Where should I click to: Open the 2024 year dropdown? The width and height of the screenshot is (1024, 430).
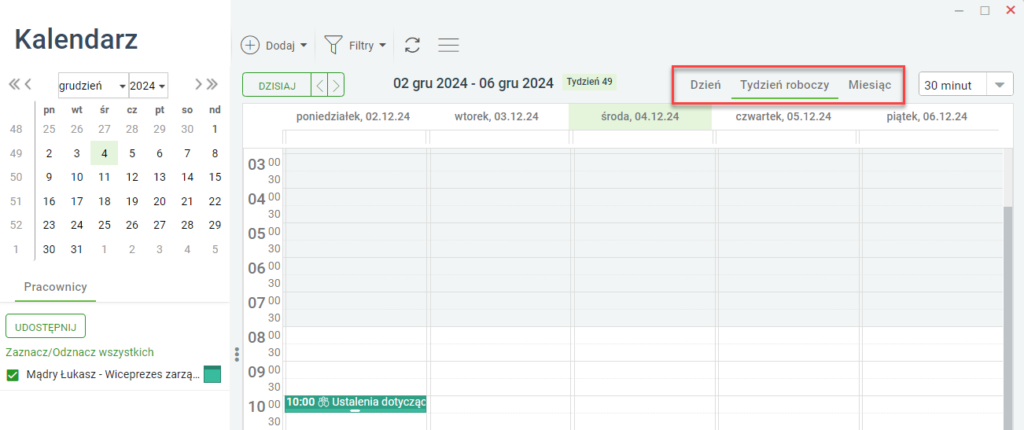148,86
